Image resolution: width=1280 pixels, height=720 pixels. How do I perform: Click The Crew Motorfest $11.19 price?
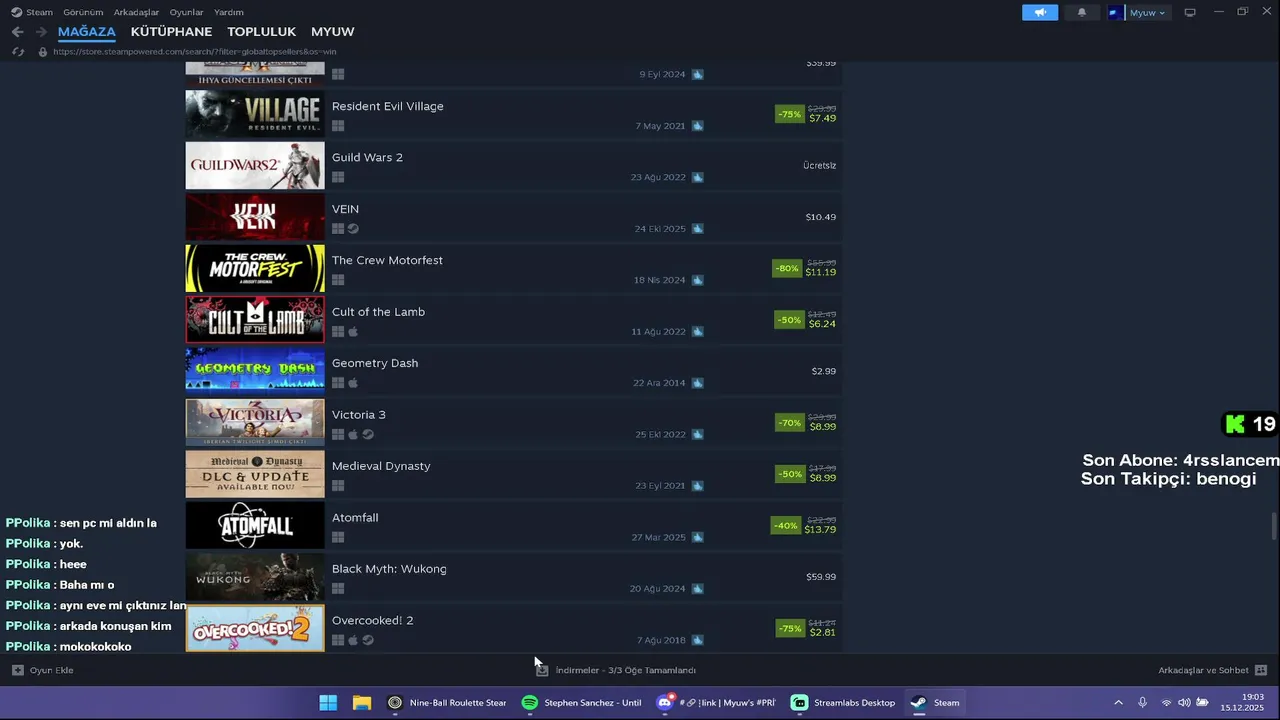[821, 272]
